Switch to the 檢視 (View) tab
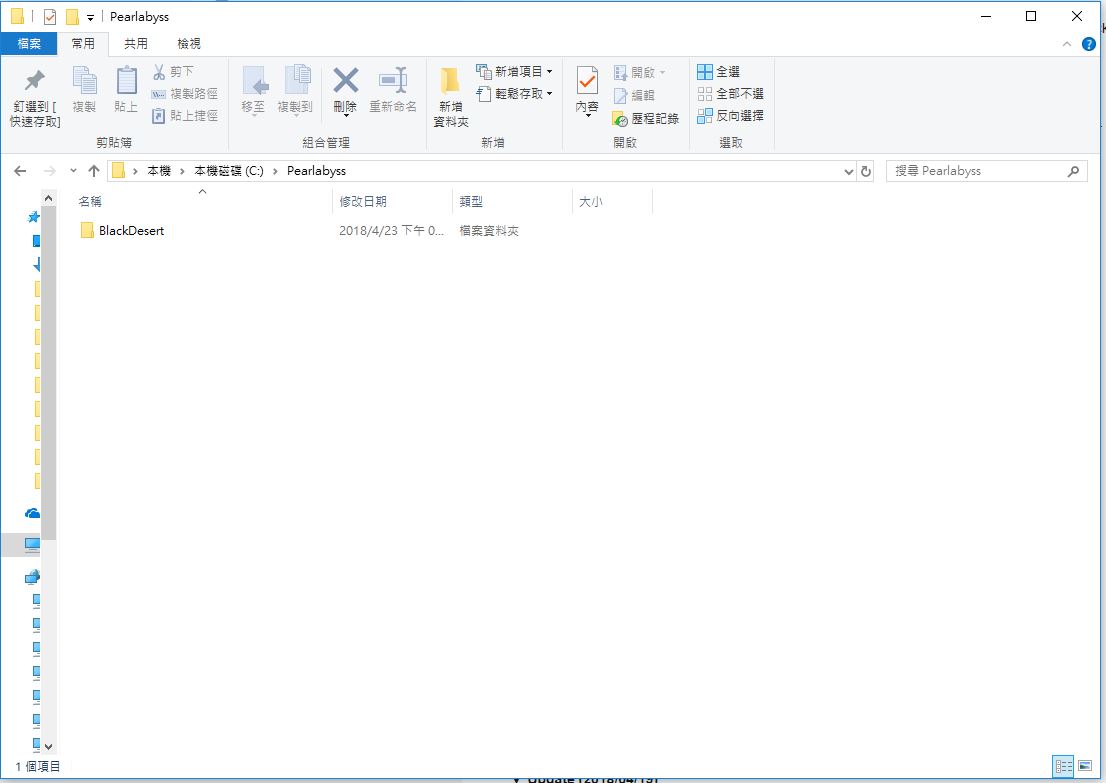The image size is (1106, 783). click(189, 44)
